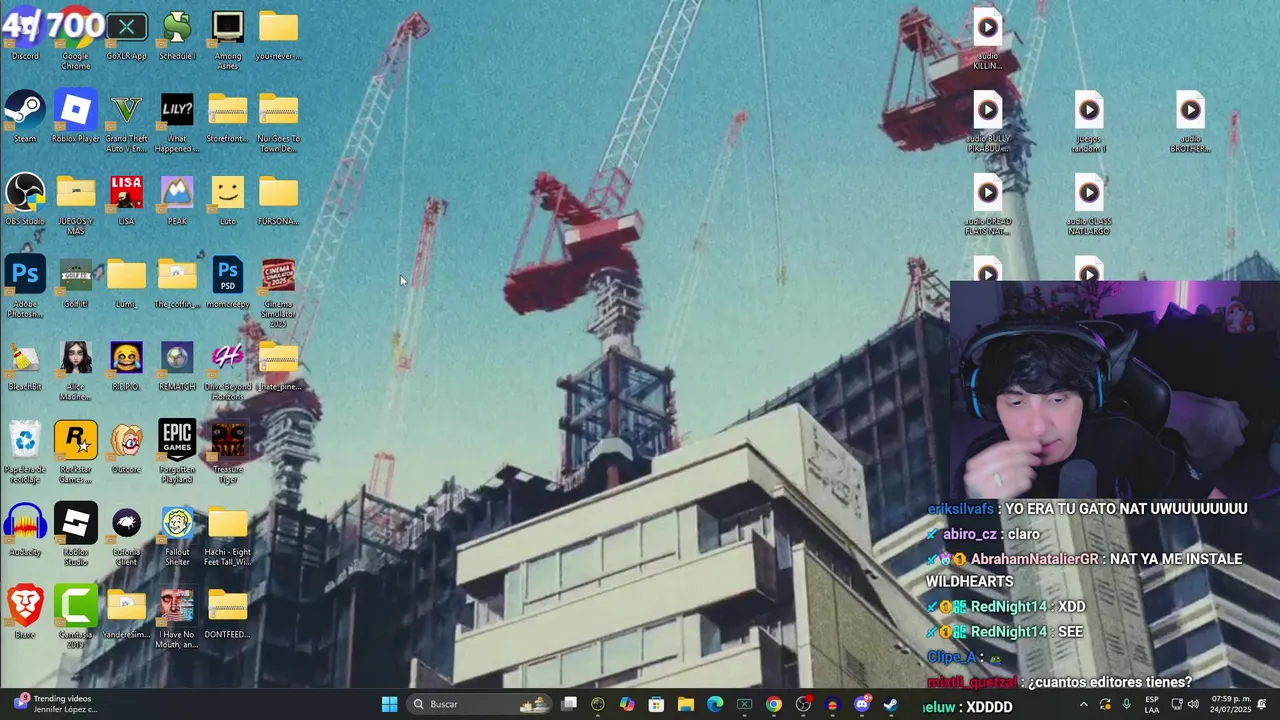Open the FURSONA folder on desktop
The image size is (1280, 720).
coord(278,199)
